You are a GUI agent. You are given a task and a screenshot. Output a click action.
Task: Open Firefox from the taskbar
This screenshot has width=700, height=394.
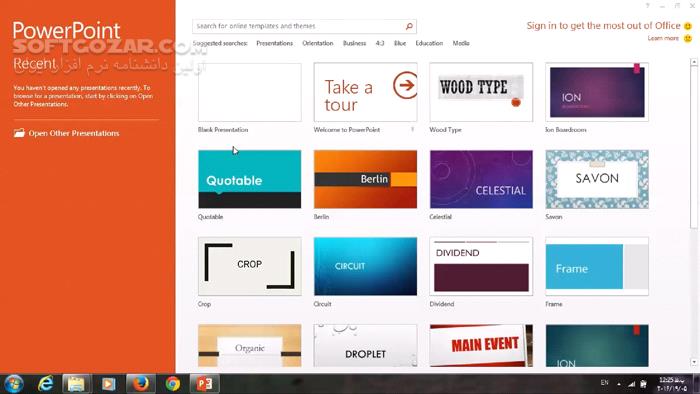coord(140,383)
